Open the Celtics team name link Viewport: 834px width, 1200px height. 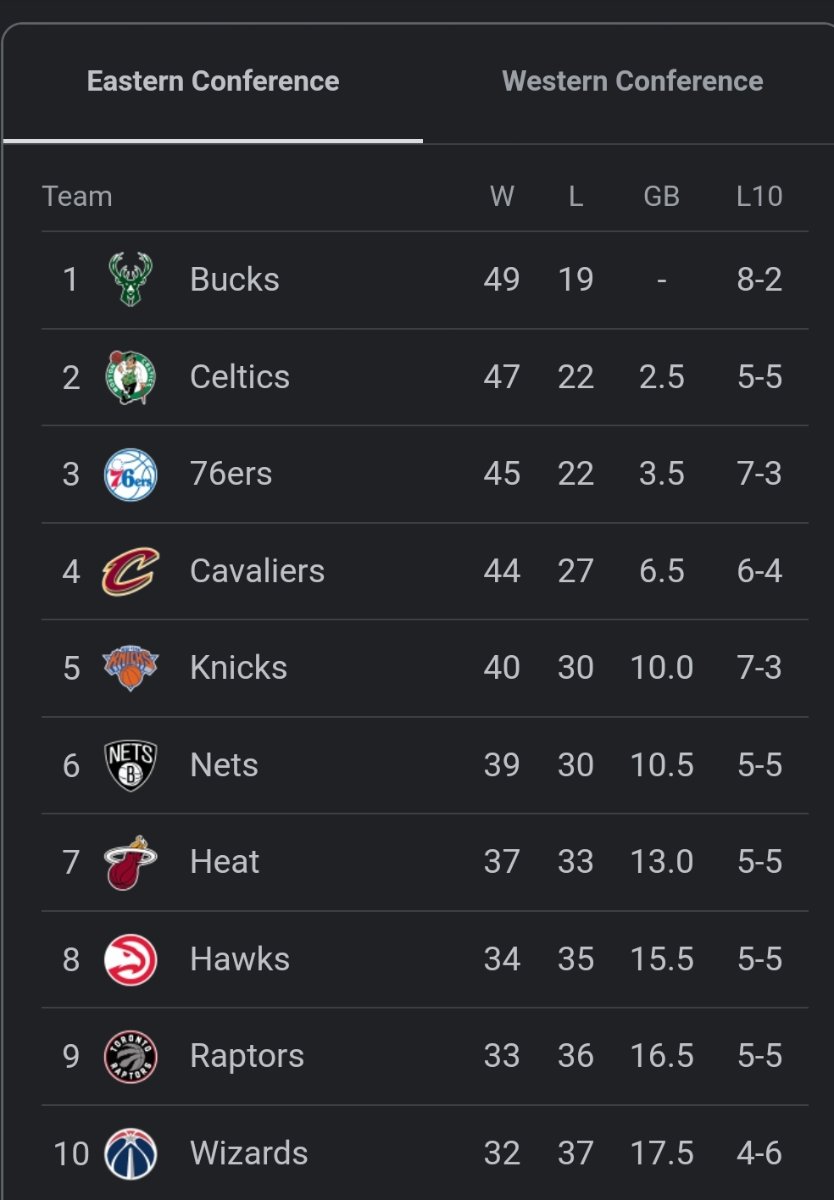[x=240, y=377]
